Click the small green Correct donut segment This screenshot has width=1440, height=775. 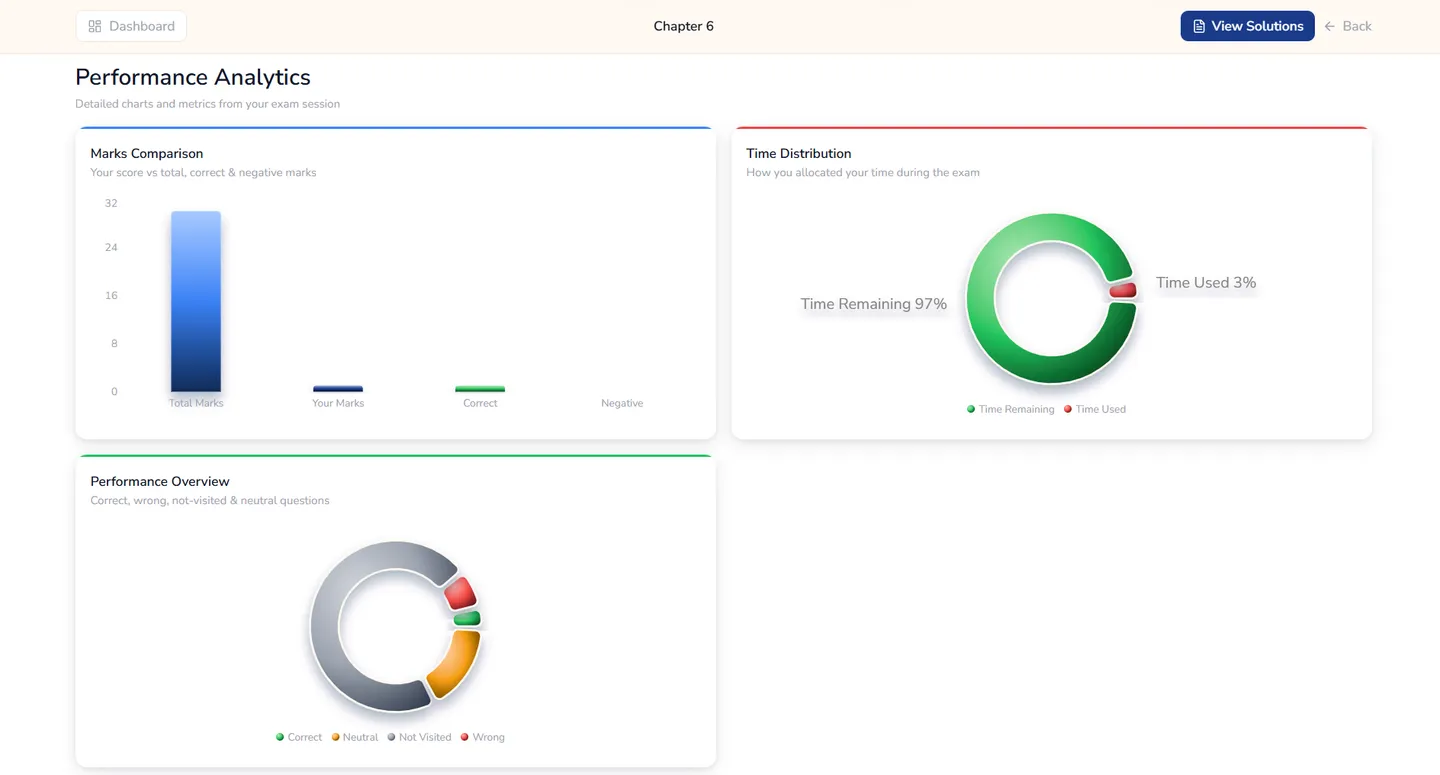coord(467,619)
